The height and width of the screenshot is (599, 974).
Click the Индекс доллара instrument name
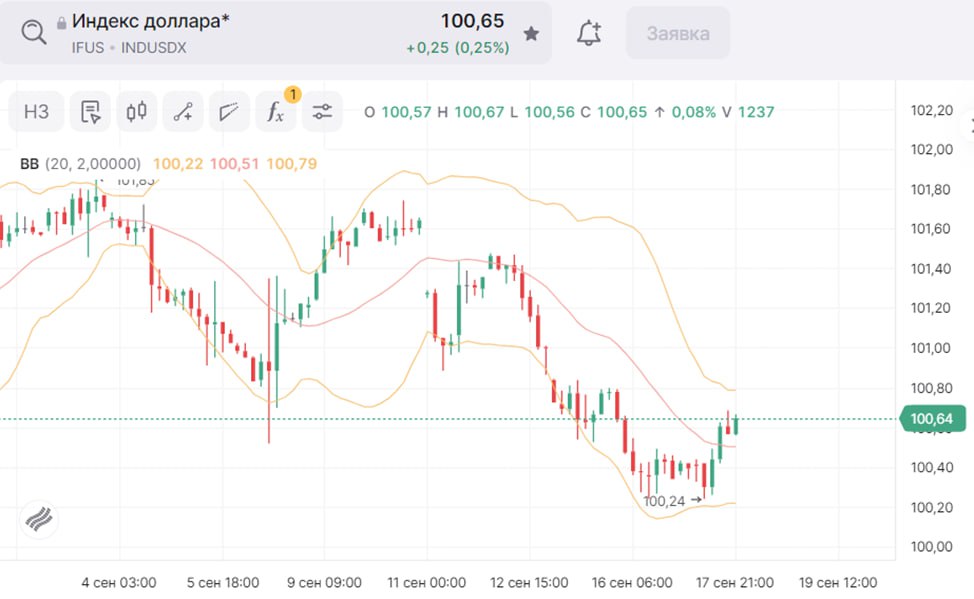click(150, 21)
